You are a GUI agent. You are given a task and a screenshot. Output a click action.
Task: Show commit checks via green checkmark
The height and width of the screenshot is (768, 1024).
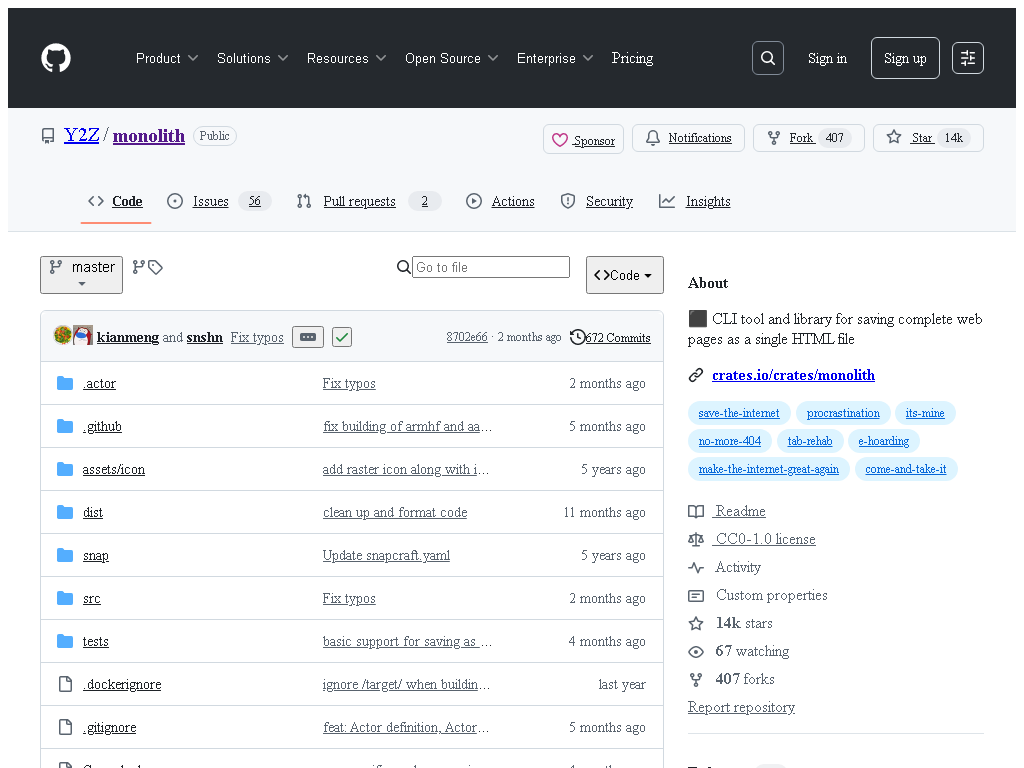coord(342,337)
